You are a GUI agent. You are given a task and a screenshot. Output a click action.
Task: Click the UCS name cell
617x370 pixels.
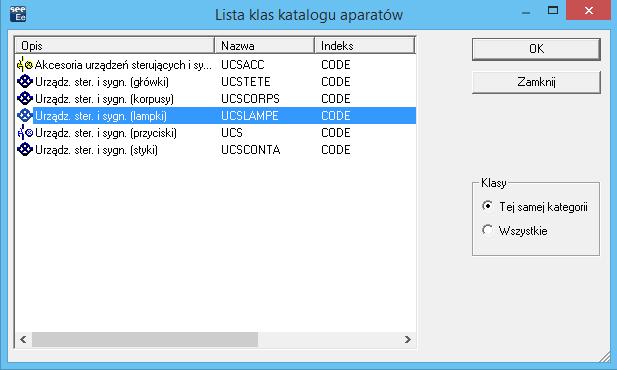(232, 133)
